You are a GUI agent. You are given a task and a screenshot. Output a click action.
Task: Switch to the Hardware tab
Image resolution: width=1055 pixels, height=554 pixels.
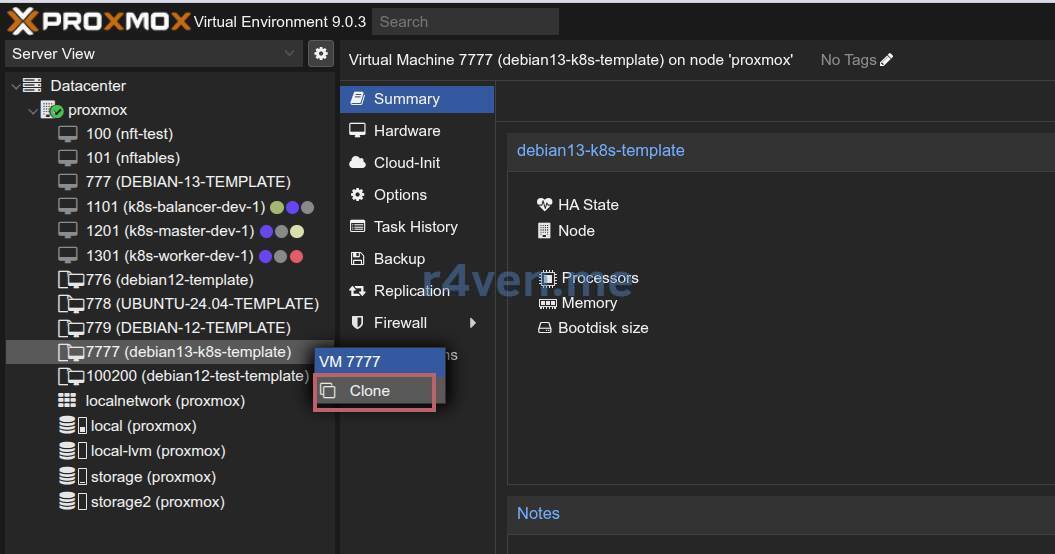pyautogui.click(x=406, y=131)
